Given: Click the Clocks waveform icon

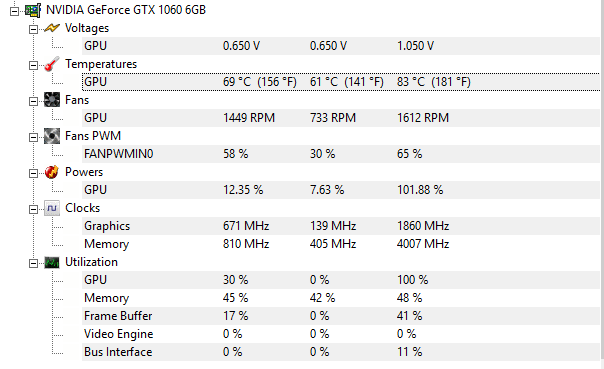Looking at the screenshot, I should (52, 208).
